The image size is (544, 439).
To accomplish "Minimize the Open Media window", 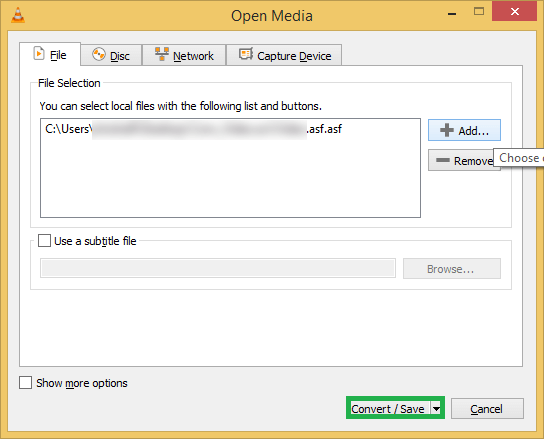I will pos(452,14).
